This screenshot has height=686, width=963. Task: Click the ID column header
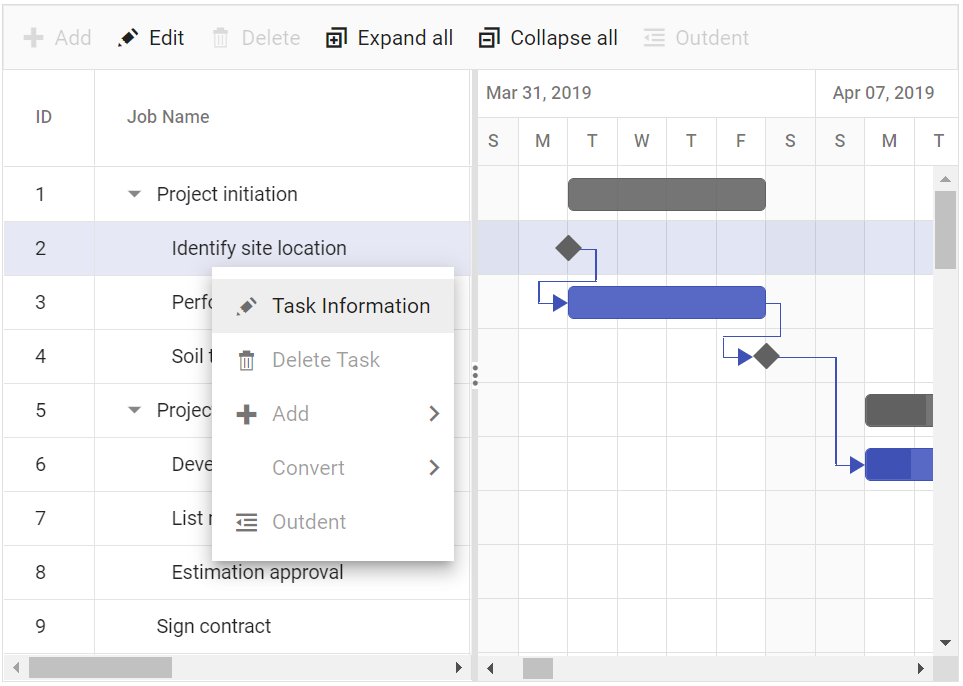[44, 117]
